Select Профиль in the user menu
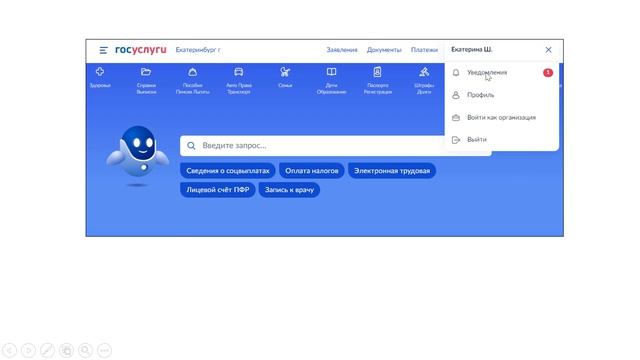This screenshot has width=640, height=360. pyautogui.click(x=502, y=95)
